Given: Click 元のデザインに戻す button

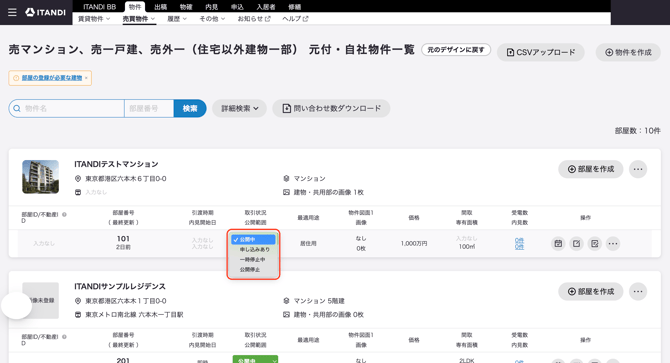Looking at the screenshot, I should pos(456,50).
